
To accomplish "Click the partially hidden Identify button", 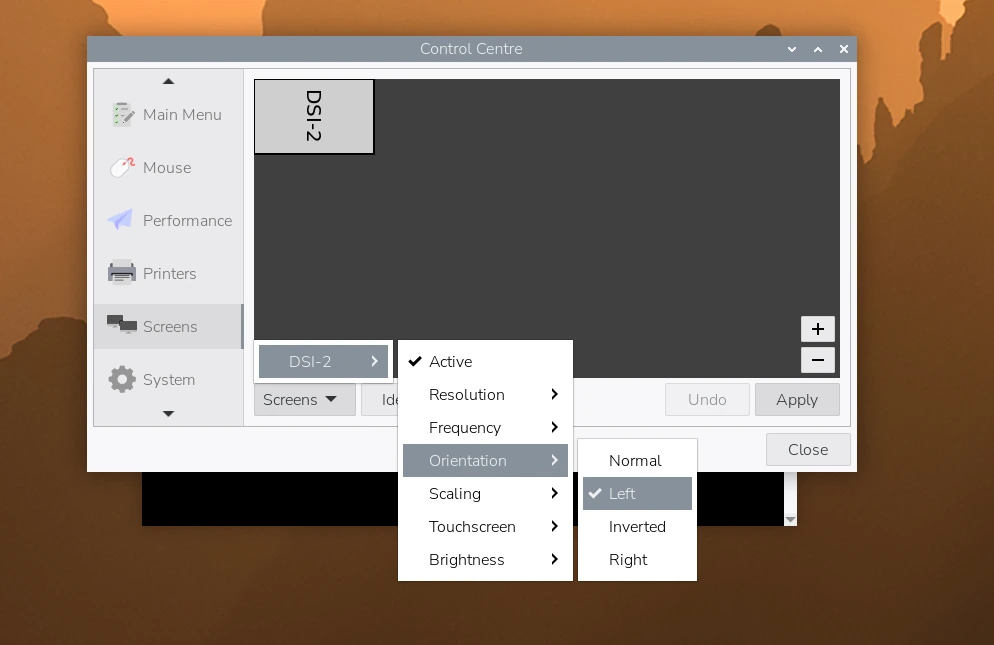I will [380, 400].
